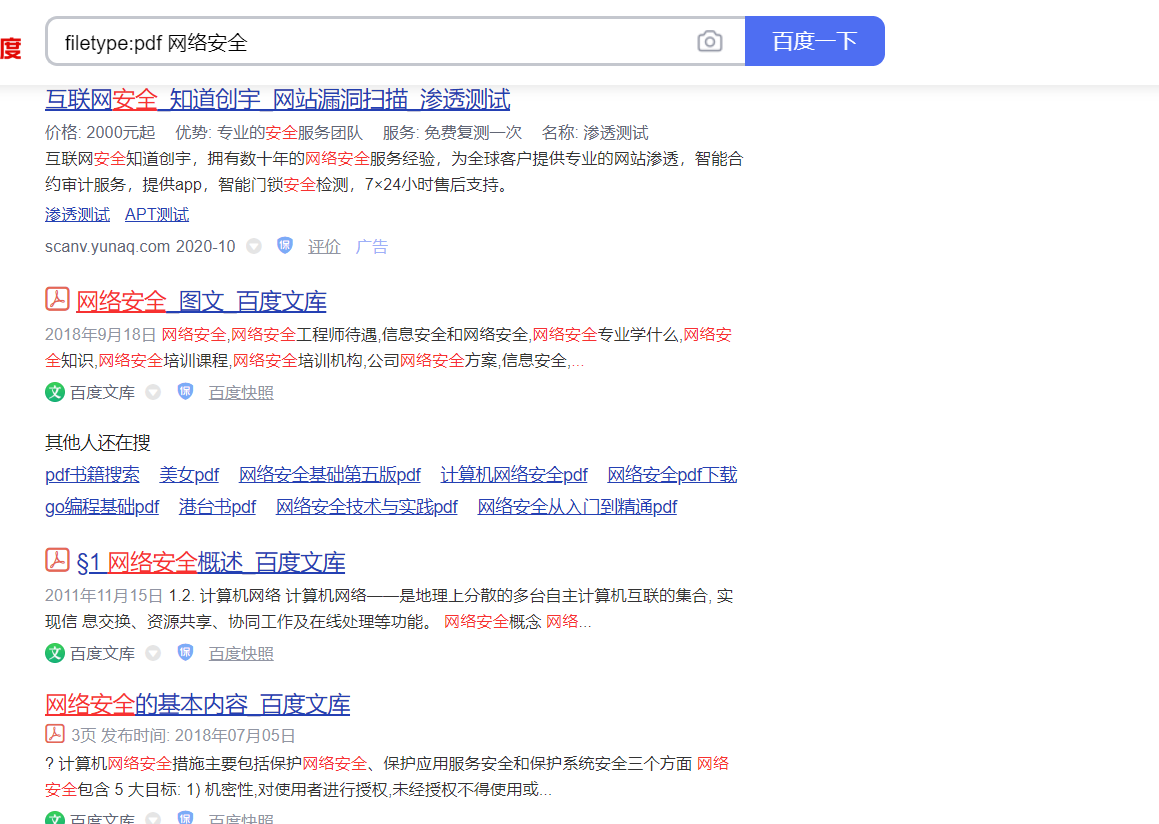The height and width of the screenshot is (824, 1159).
Task: Open 网络安全的基本内容_百度文库 result
Action: pos(197,704)
